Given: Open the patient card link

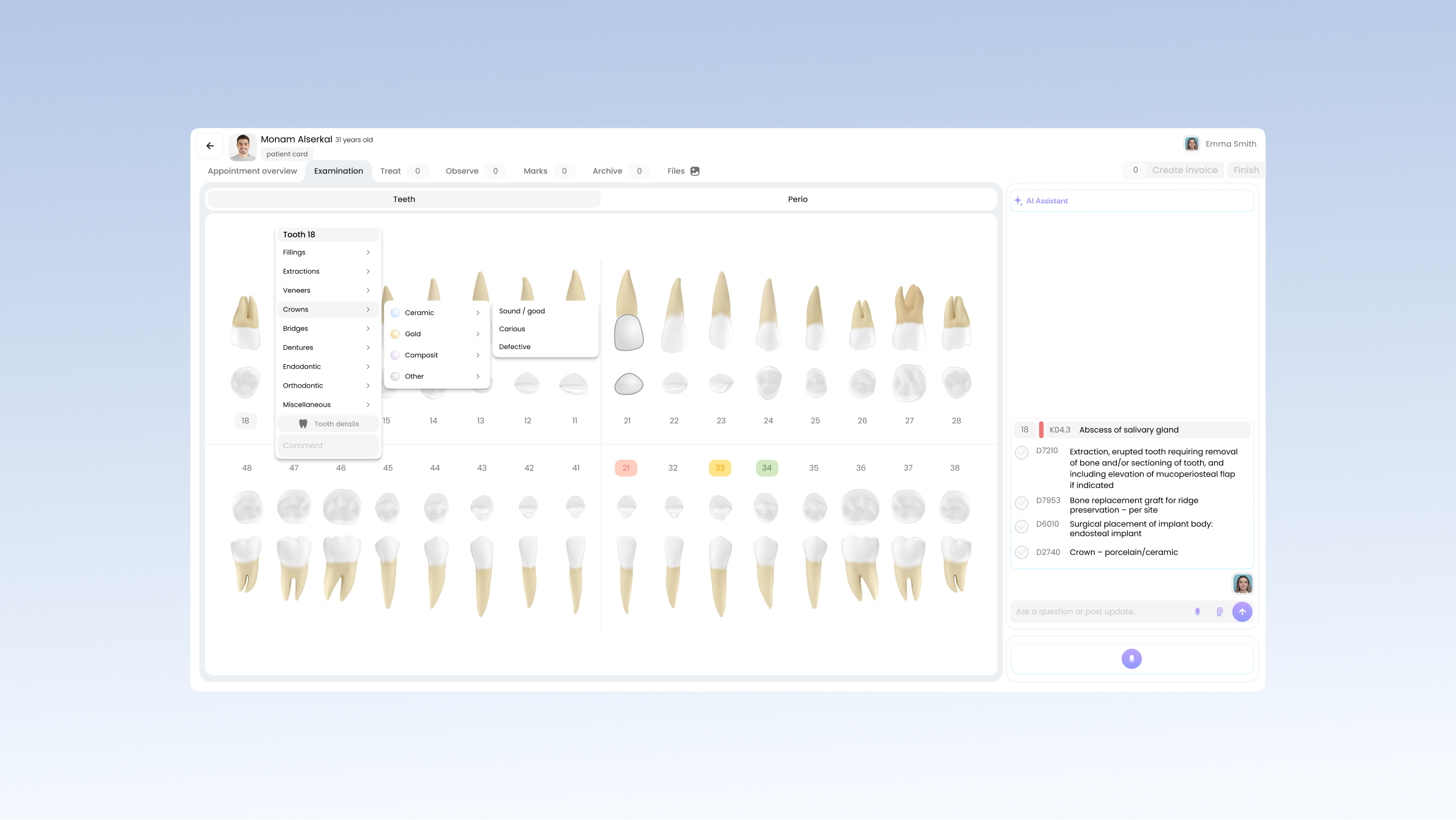Looking at the screenshot, I should click(x=287, y=154).
